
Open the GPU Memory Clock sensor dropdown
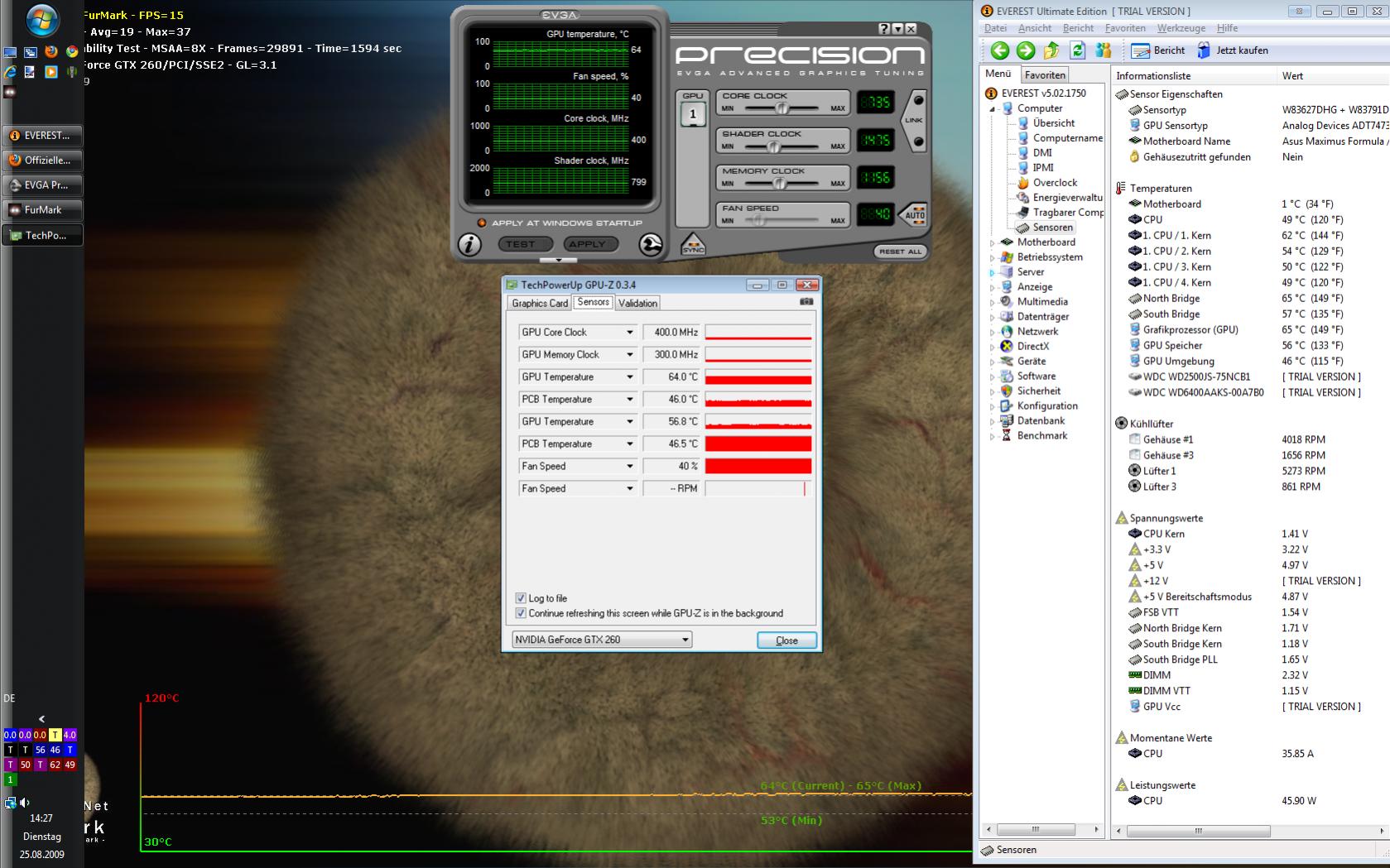click(629, 355)
